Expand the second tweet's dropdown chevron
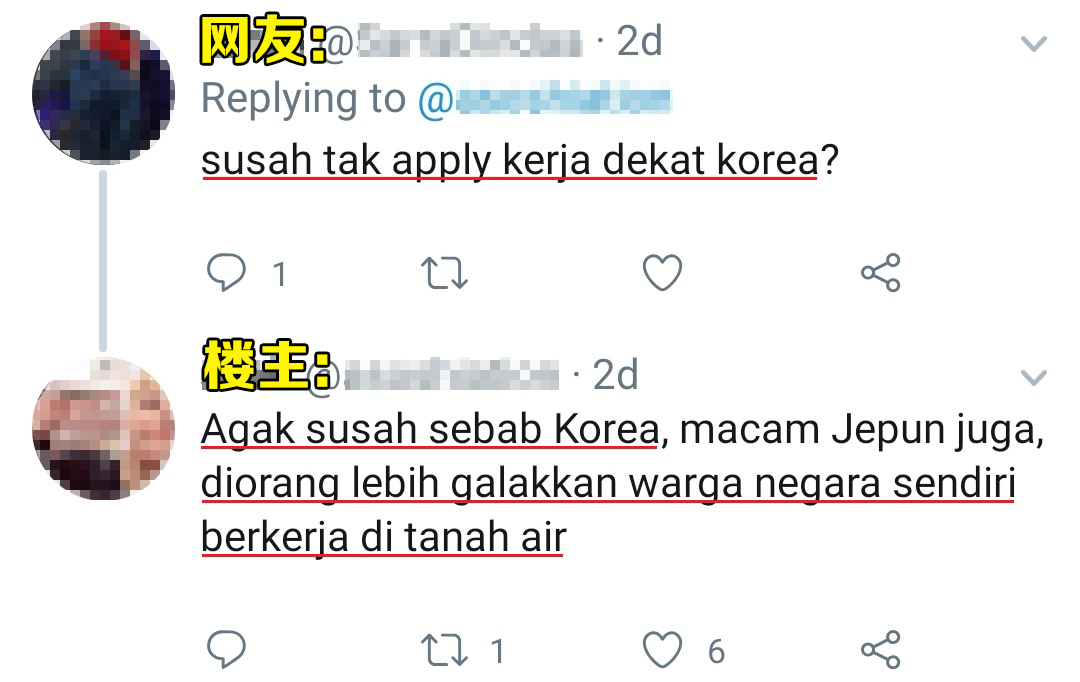 pyautogui.click(x=1033, y=378)
